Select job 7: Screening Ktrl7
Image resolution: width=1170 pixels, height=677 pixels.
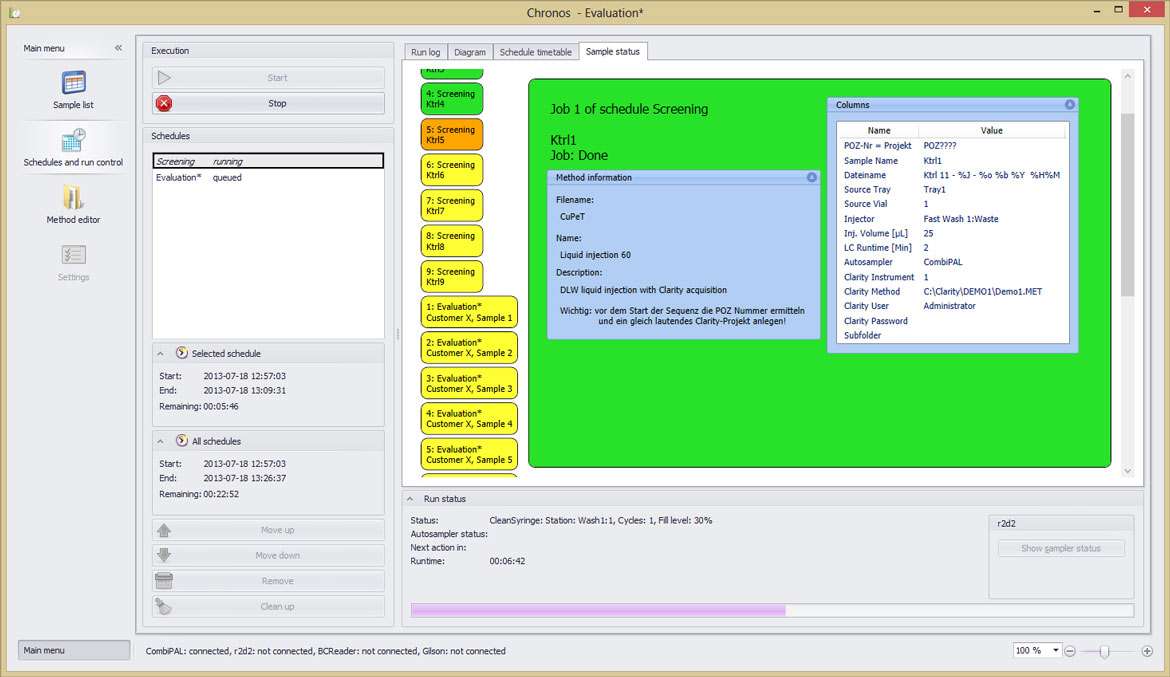tap(451, 205)
